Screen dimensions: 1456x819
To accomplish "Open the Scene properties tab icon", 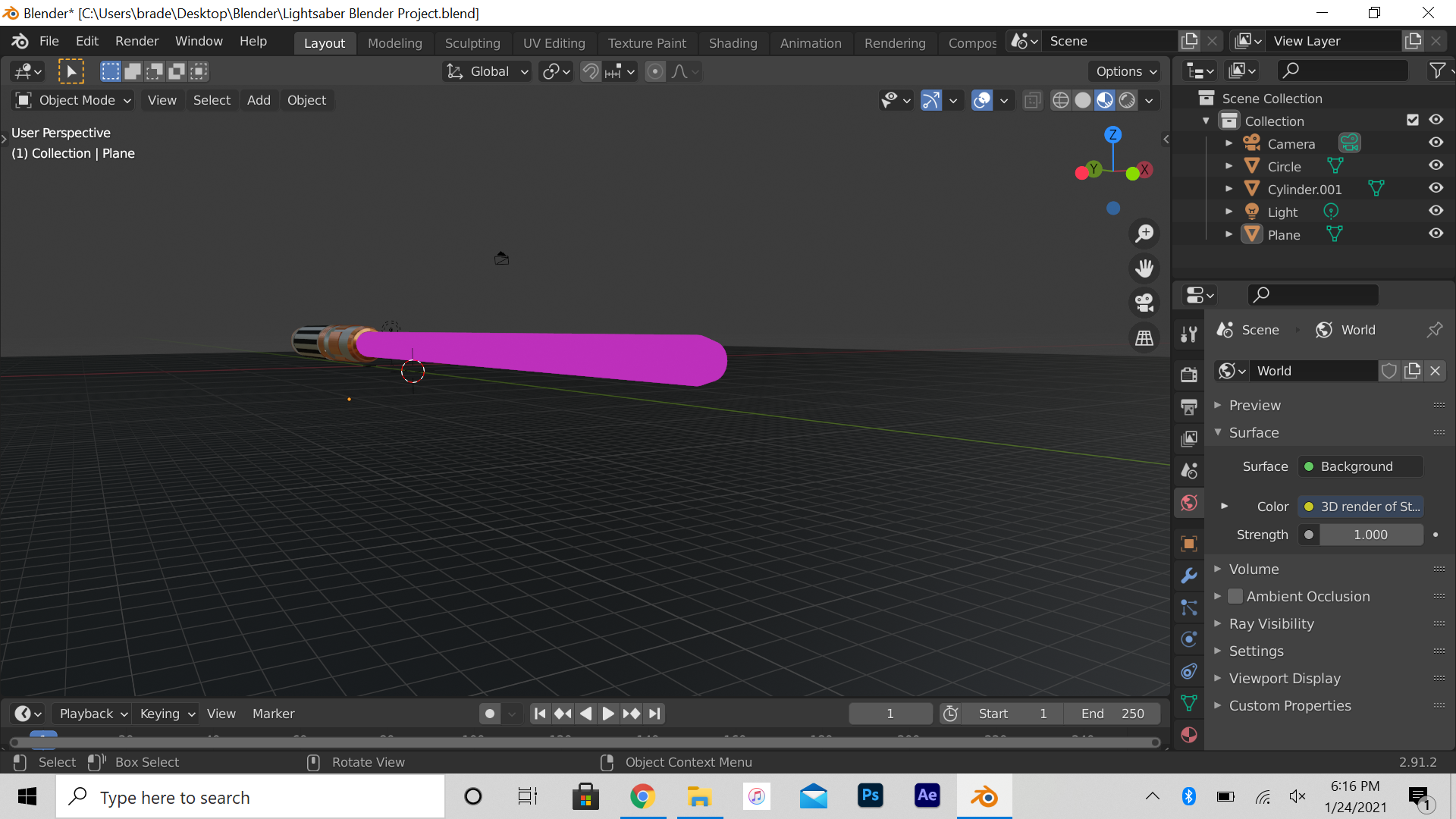I will [1189, 470].
